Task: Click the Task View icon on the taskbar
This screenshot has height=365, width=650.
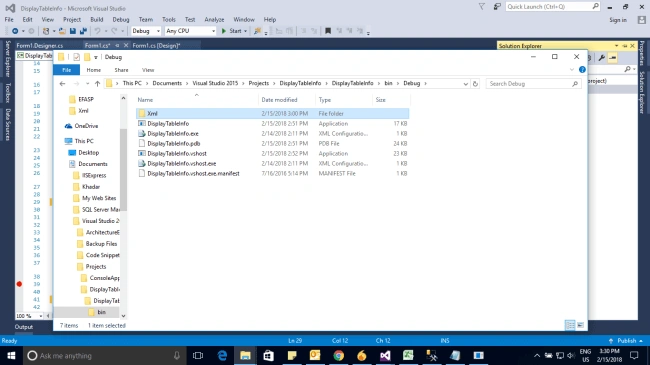Action: coord(198,355)
